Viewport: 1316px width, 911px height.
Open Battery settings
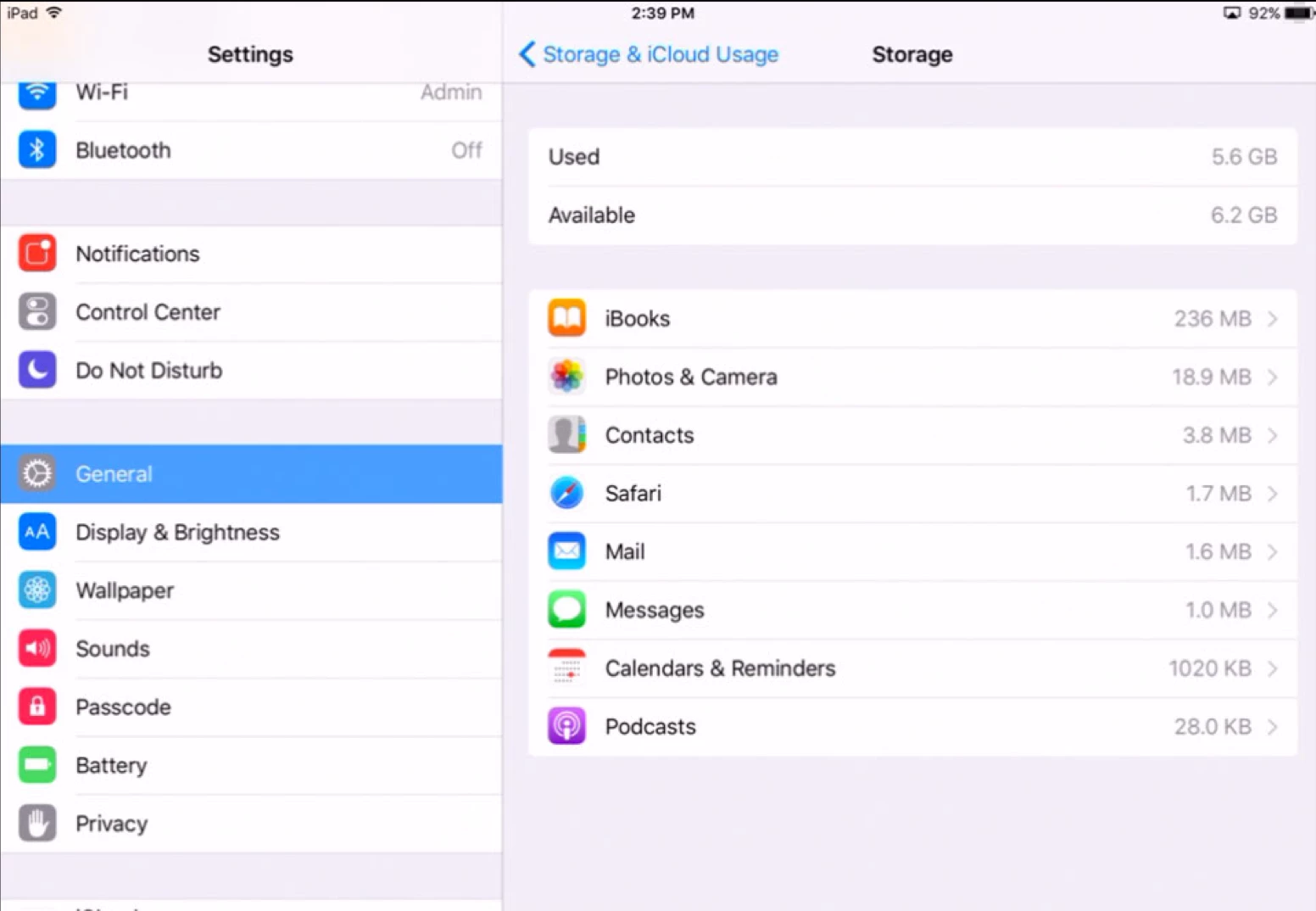[251, 765]
